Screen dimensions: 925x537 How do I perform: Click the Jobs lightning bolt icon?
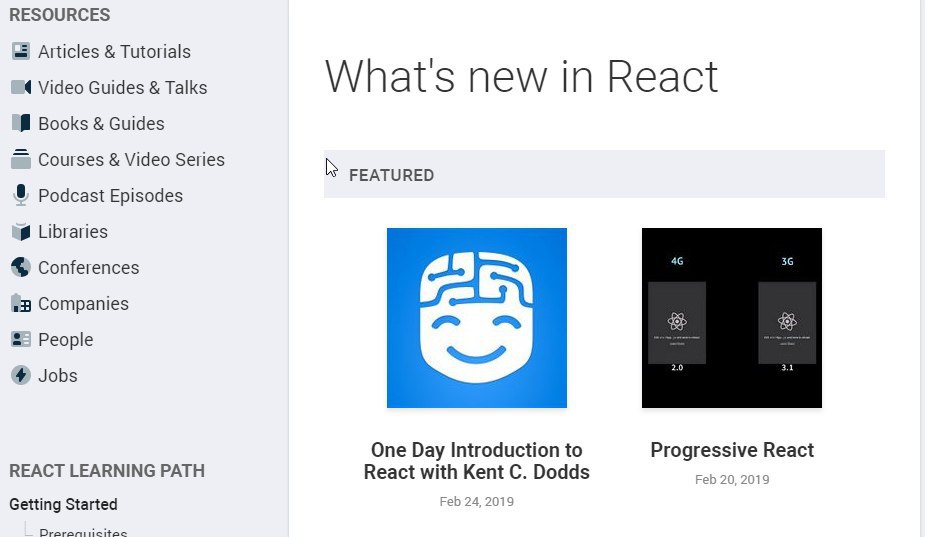tap(21, 375)
